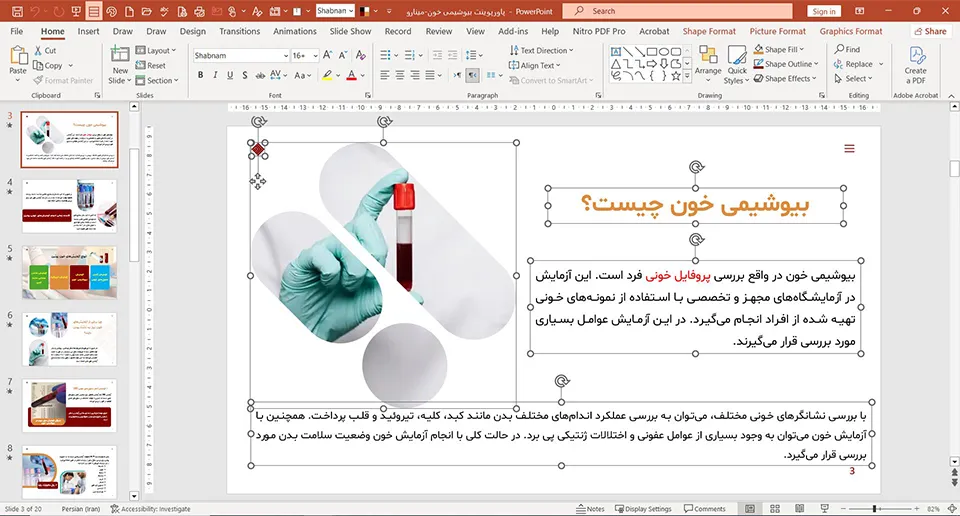Open Notes pane from status bar
The image size is (960, 516).
click(590, 509)
